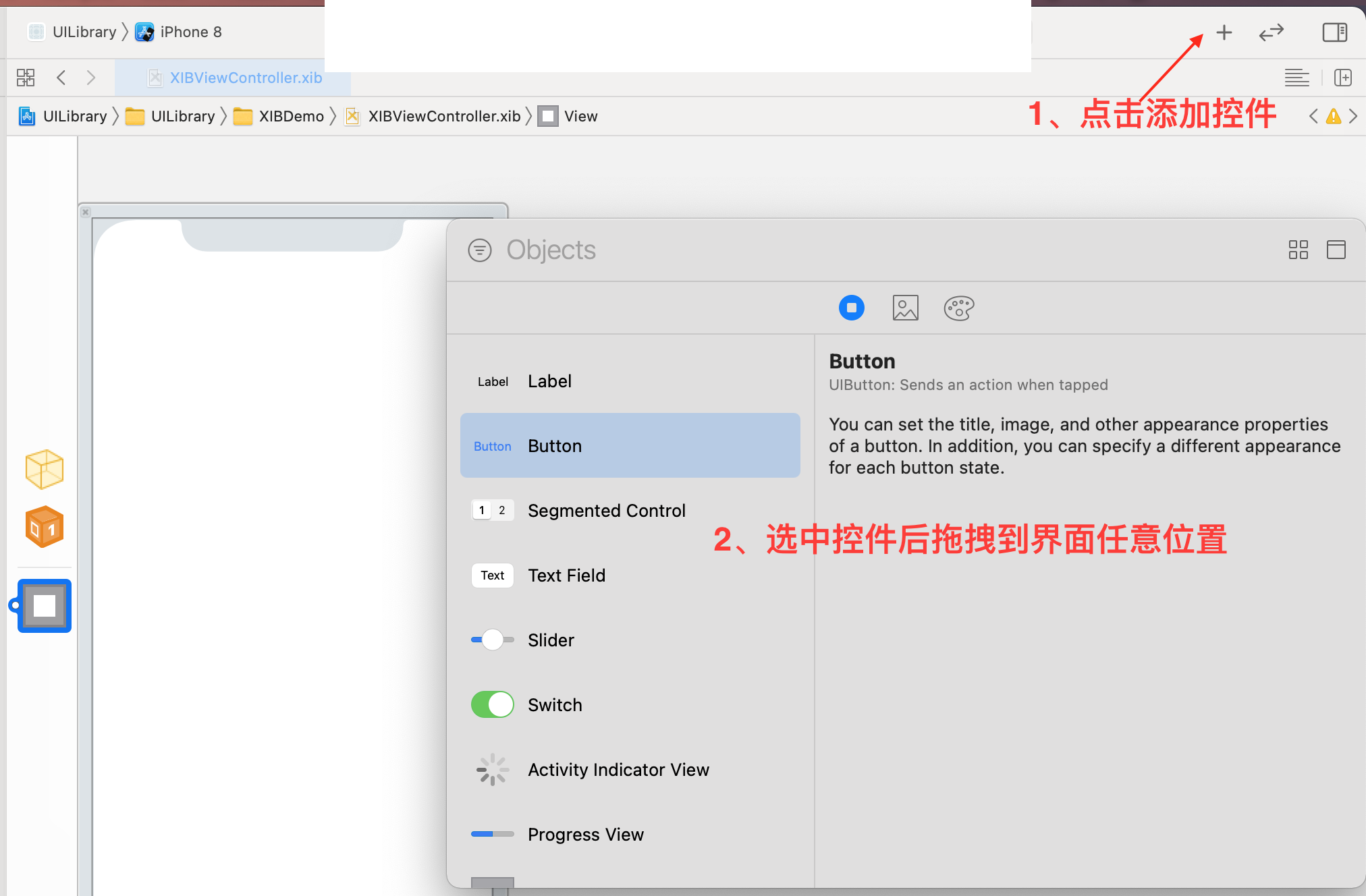Viewport: 1366px width, 896px height.
Task: Go back with navigation arrow
Action: coord(61,78)
